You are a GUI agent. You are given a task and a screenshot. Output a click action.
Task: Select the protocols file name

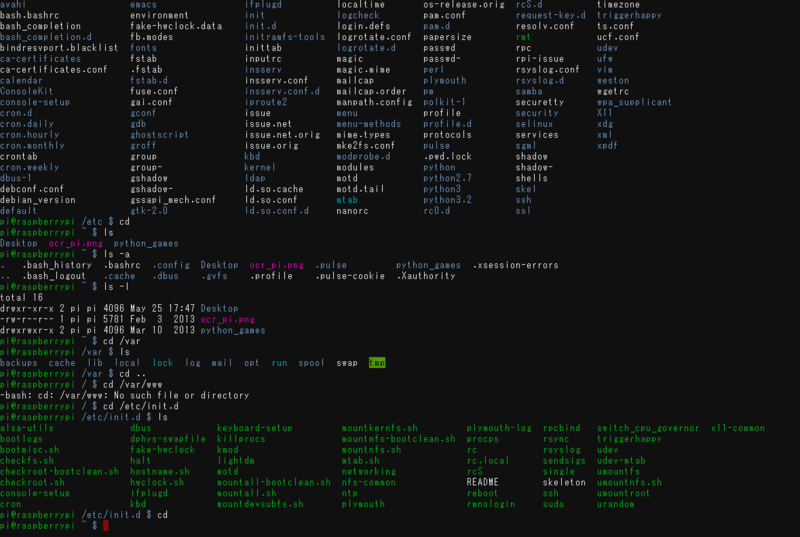447,135
